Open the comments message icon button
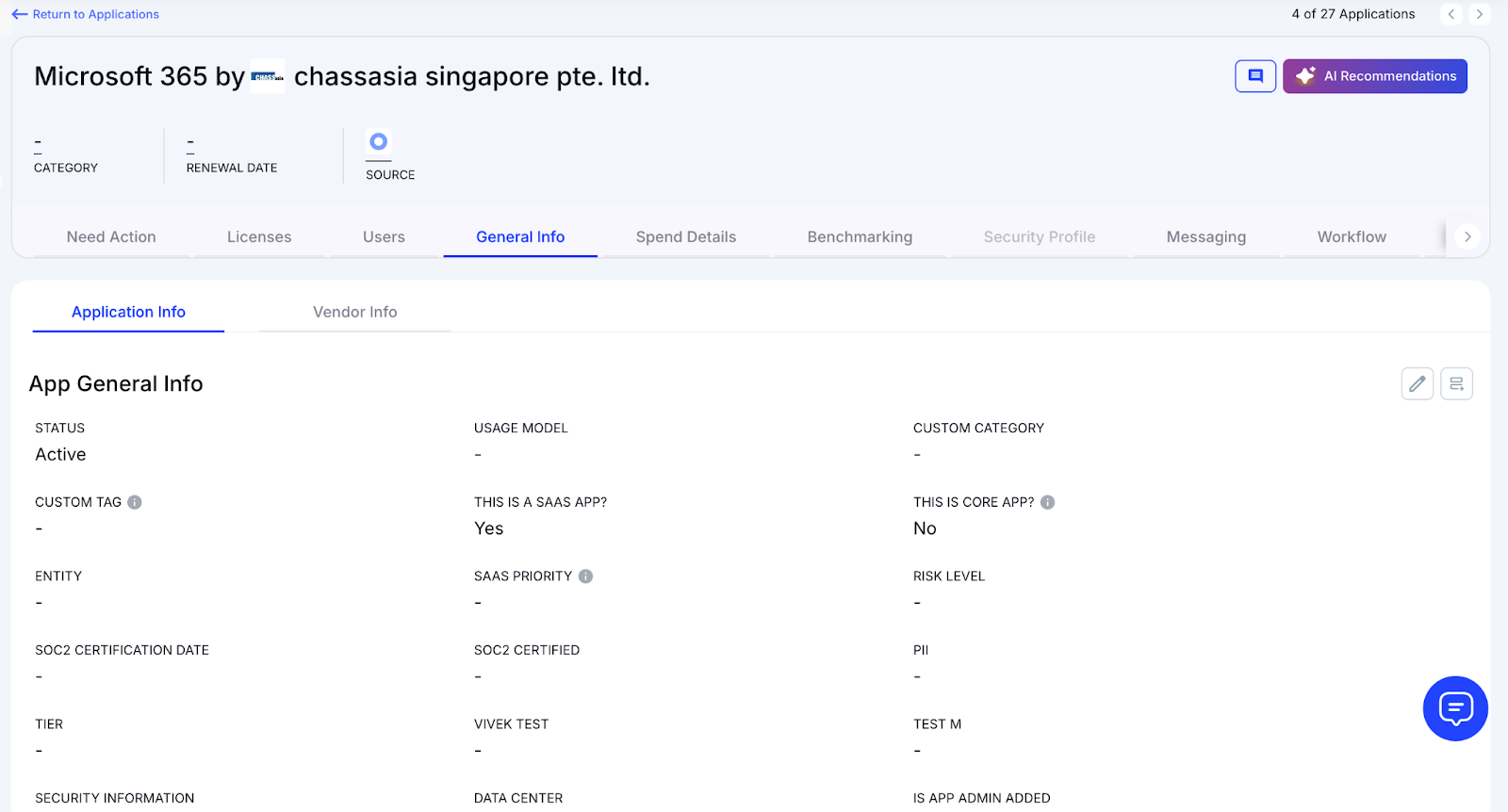This screenshot has width=1508, height=812. (1255, 76)
